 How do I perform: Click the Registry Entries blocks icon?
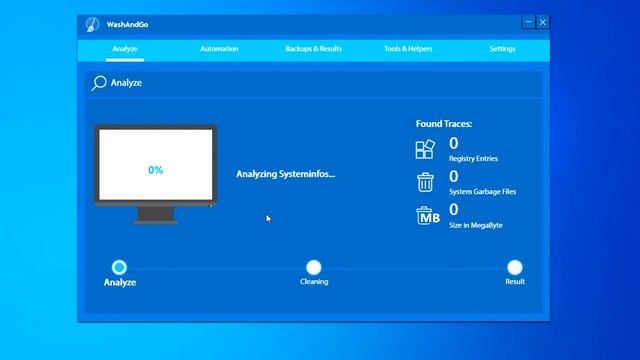point(425,149)
